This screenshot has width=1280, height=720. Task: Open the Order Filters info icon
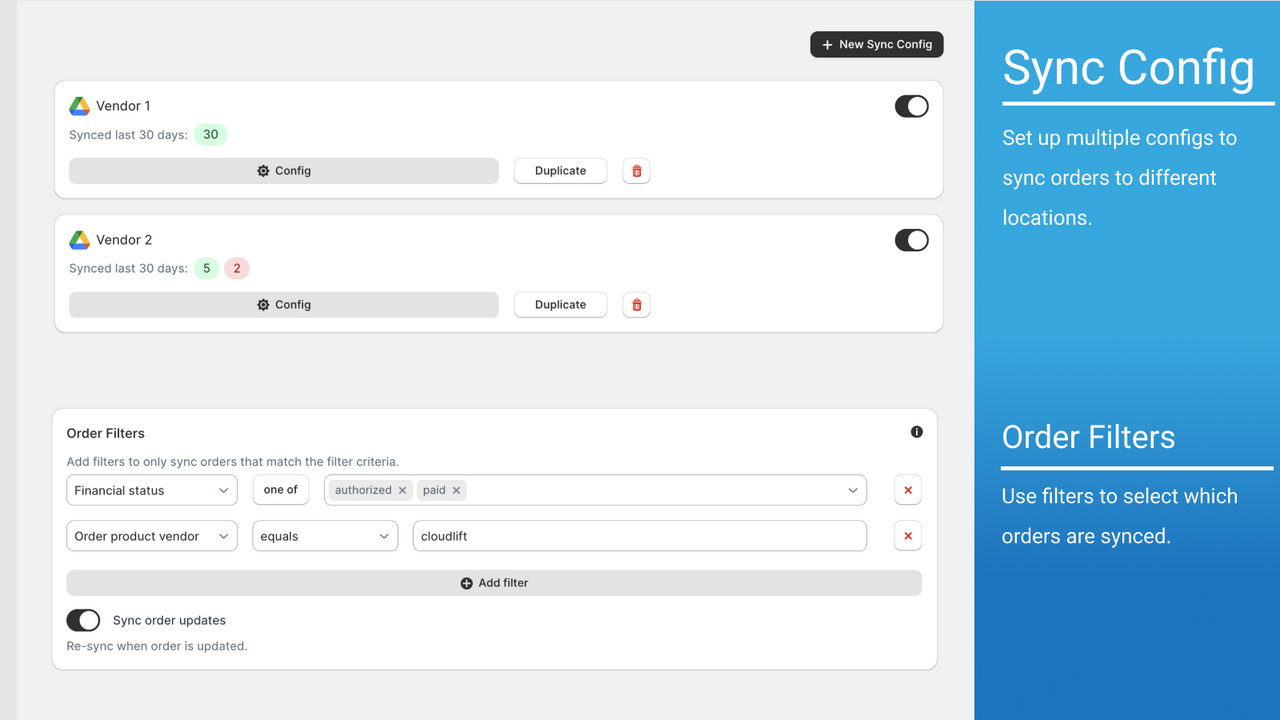[x=917, y=432]
